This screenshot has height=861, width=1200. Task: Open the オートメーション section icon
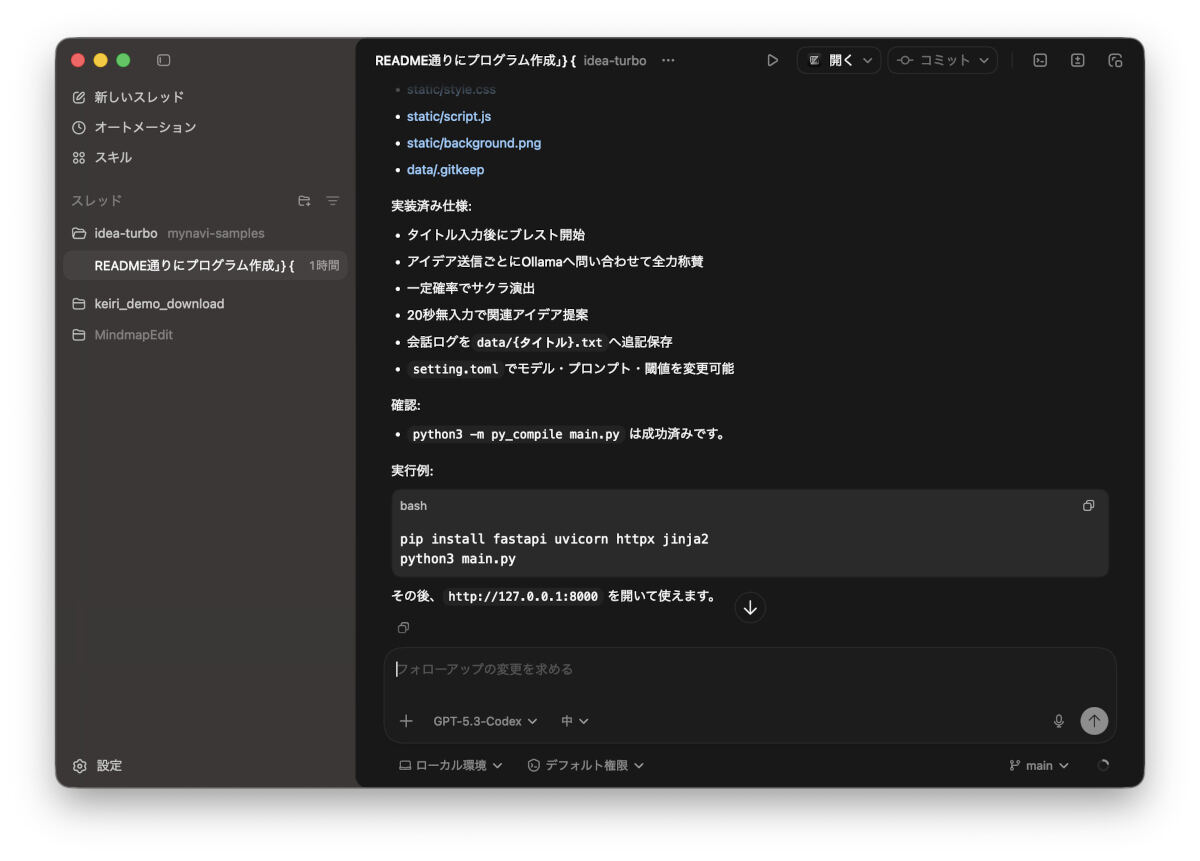point(81,127)
